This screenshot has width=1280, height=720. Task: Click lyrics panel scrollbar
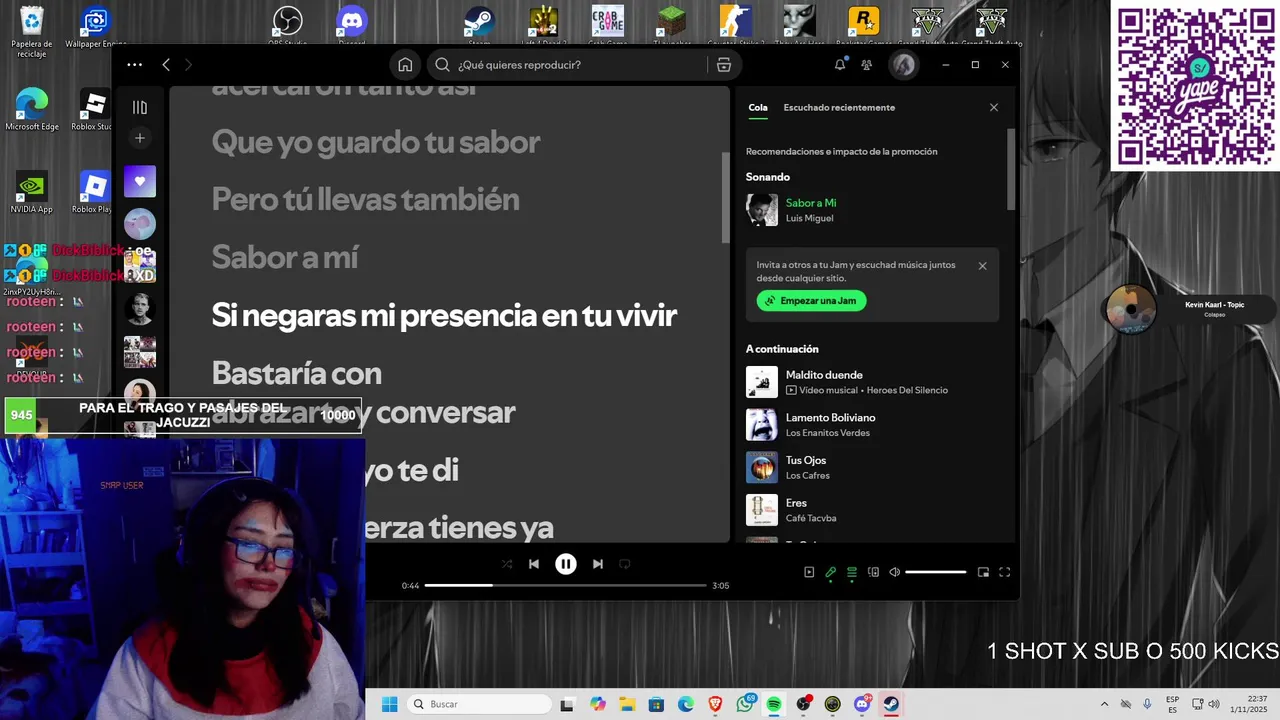726,197
